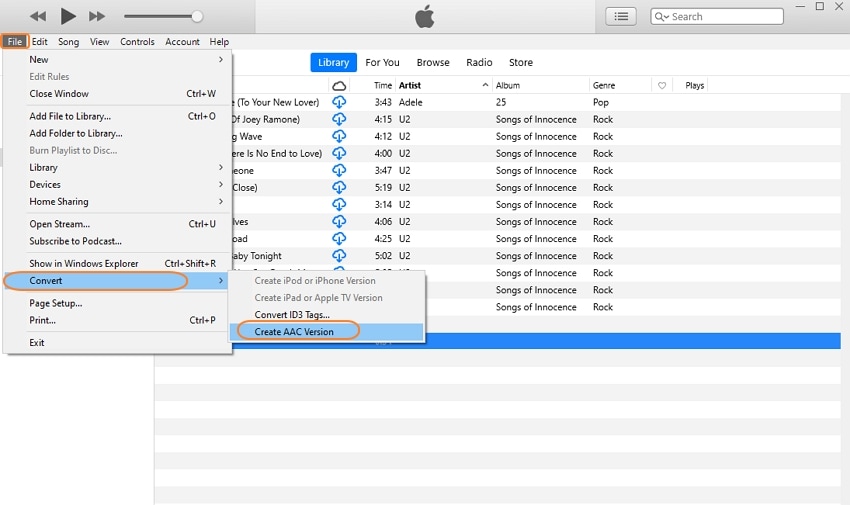Open the Song menu
The image size is (850, 505).
[68, 42]
